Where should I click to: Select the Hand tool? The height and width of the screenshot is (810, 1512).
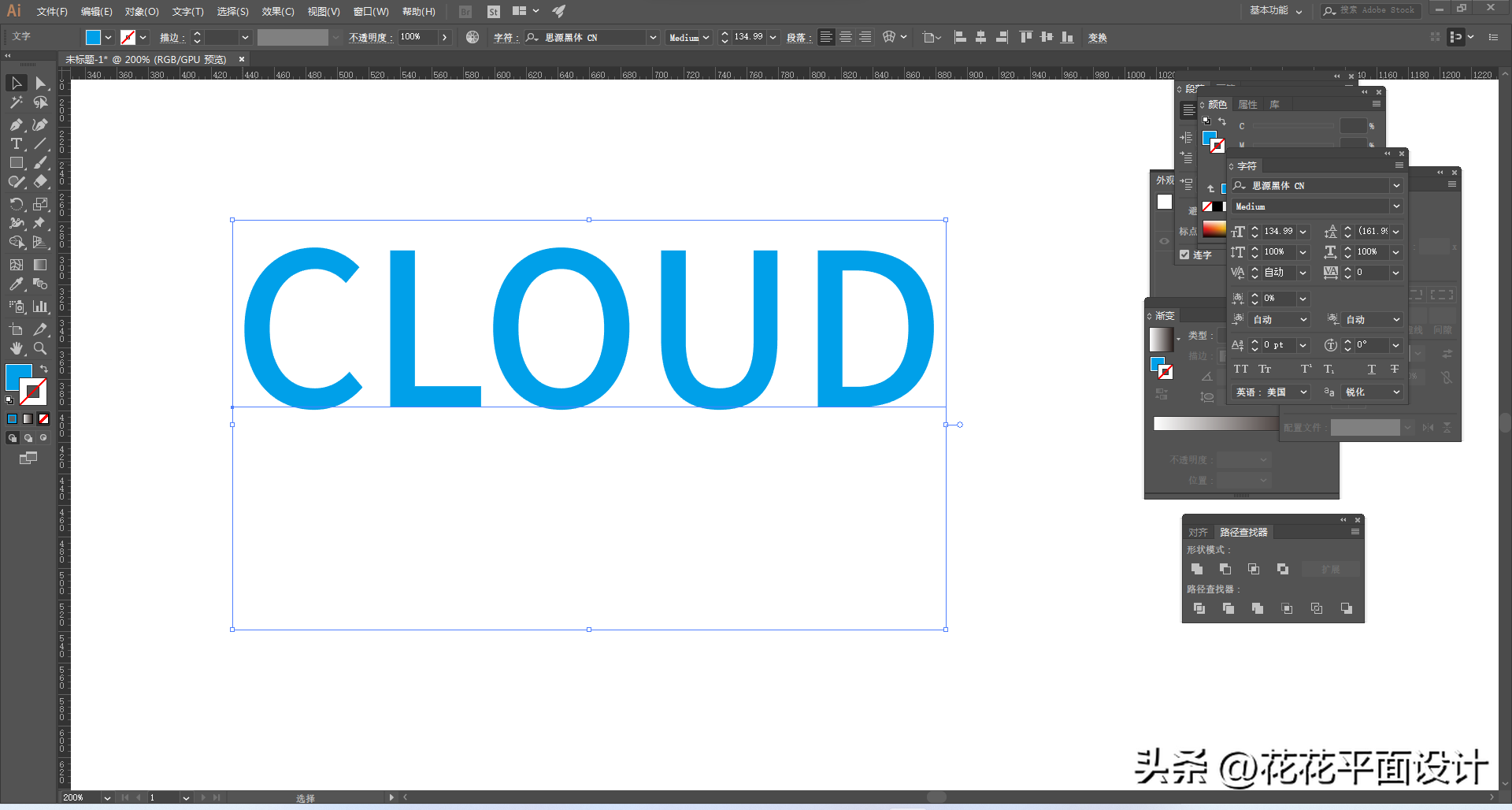[16, 348]
